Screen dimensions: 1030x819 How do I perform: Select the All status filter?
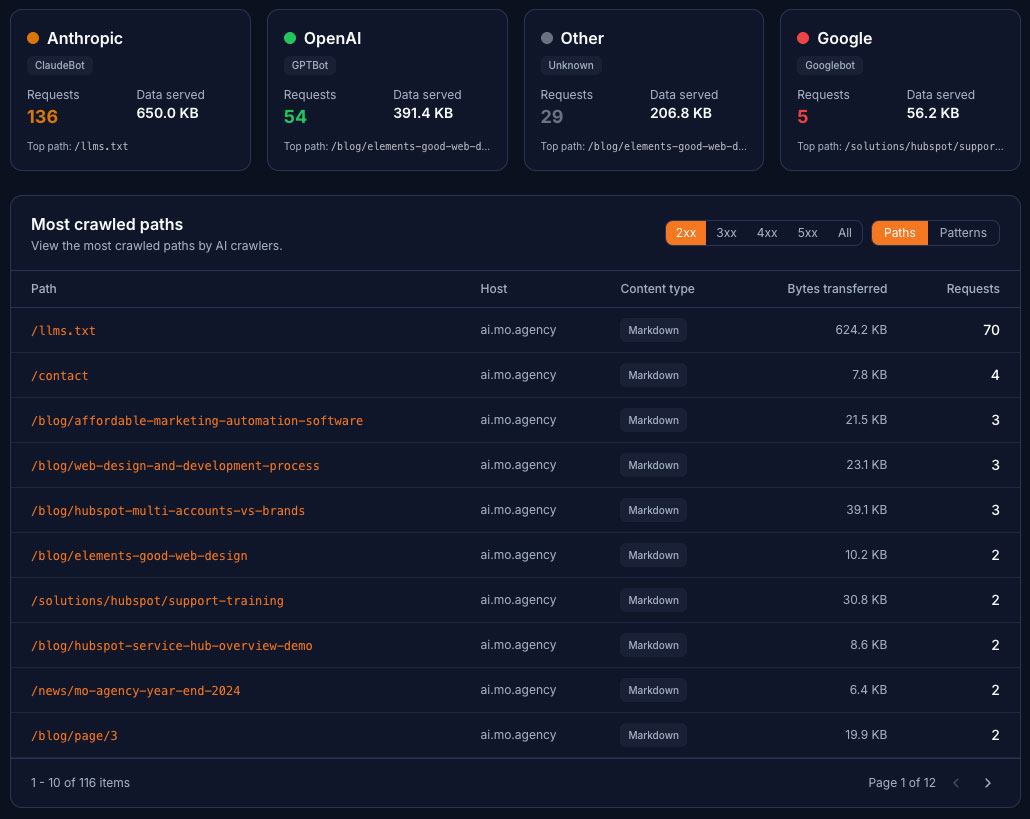(x=845, y=232)
